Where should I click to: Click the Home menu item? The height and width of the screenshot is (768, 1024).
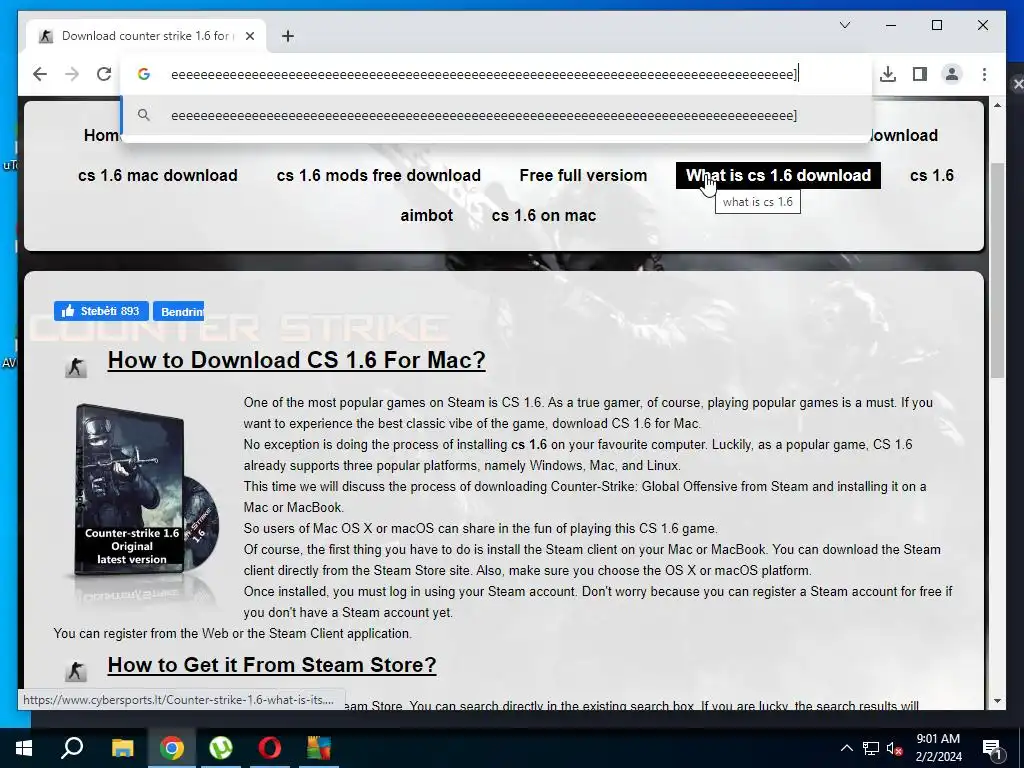[102, 135]
